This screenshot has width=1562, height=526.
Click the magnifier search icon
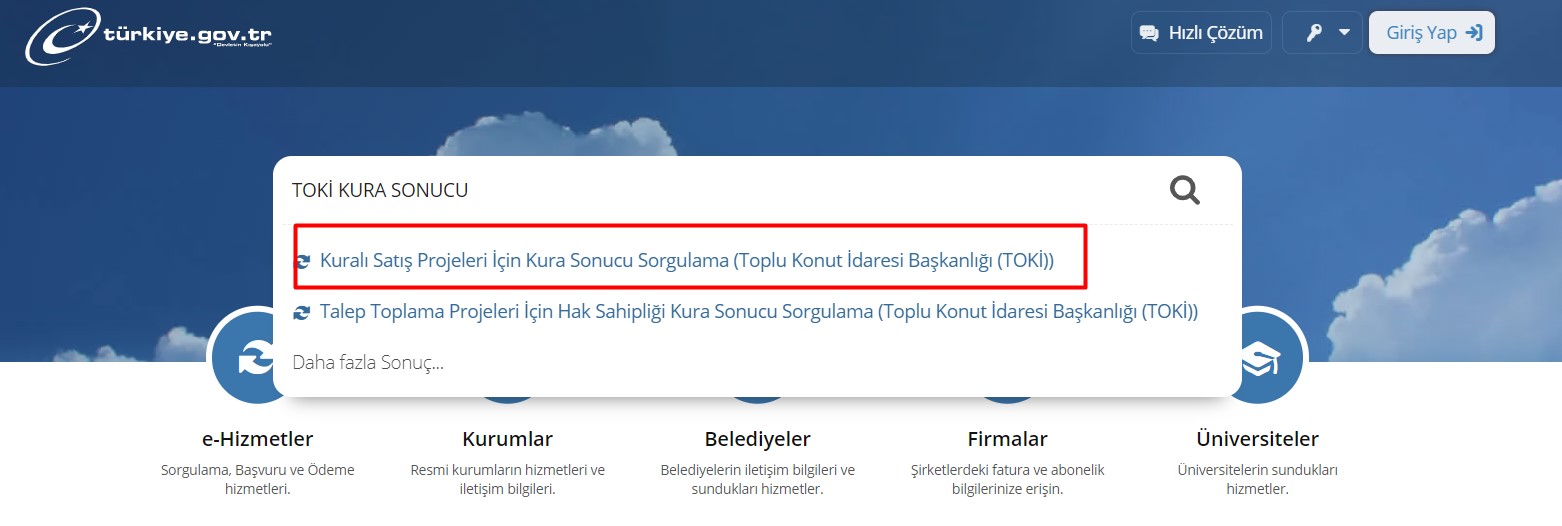click(1185, 190)
